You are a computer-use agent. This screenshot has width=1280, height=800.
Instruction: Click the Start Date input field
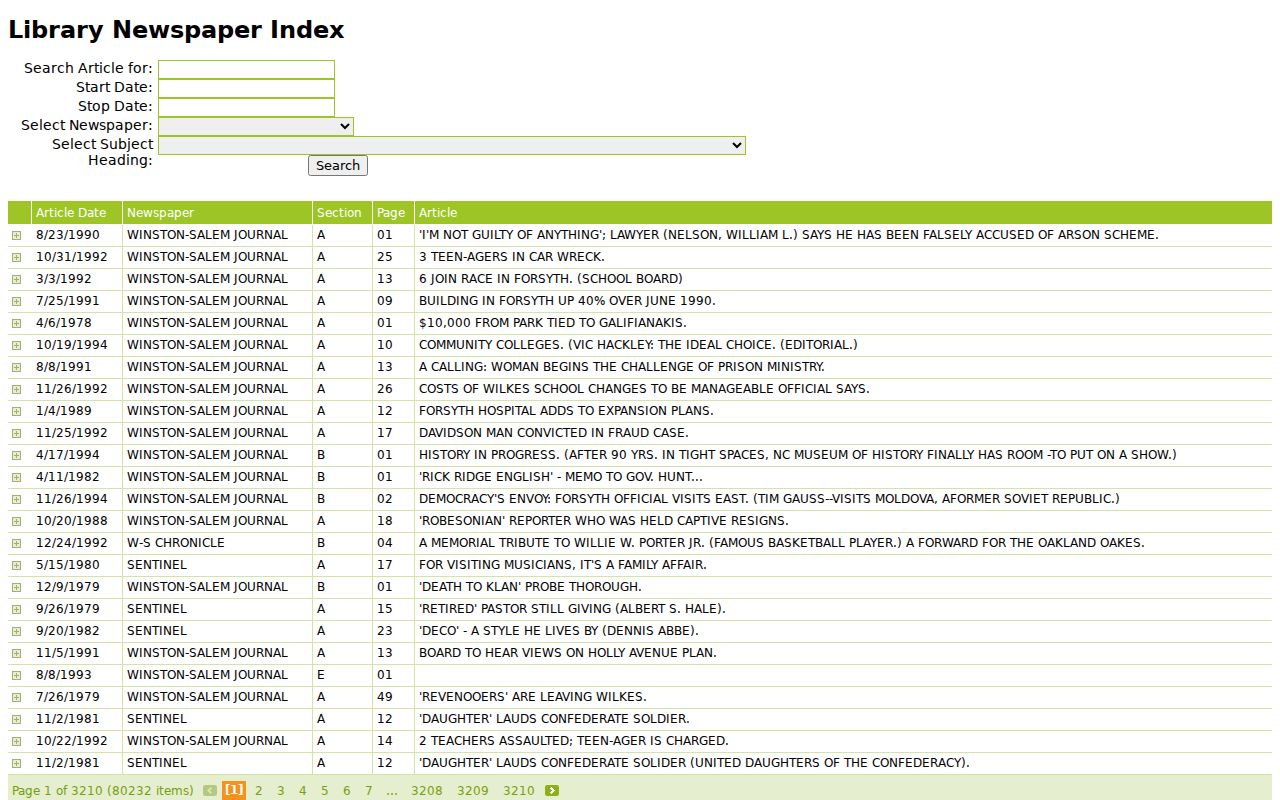(x=246, y=88)
